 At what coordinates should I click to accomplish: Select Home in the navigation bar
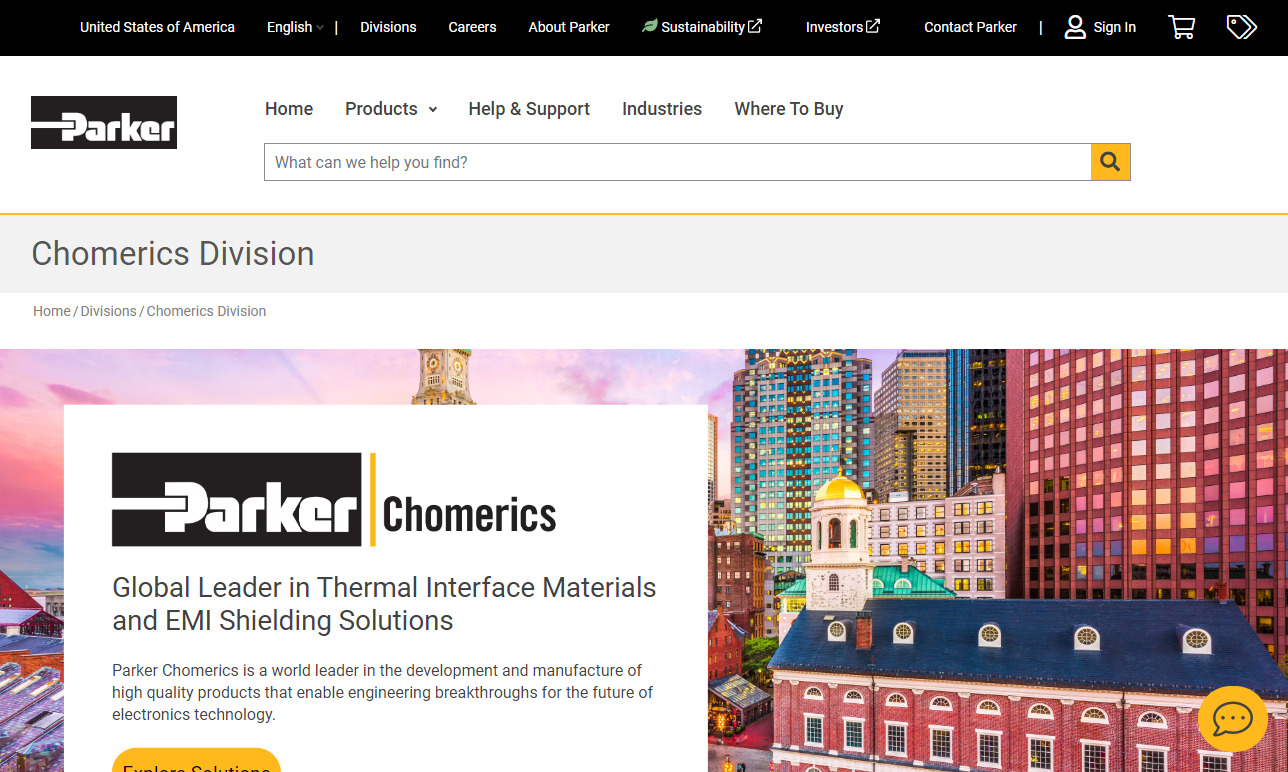click(x=288, y=109)
